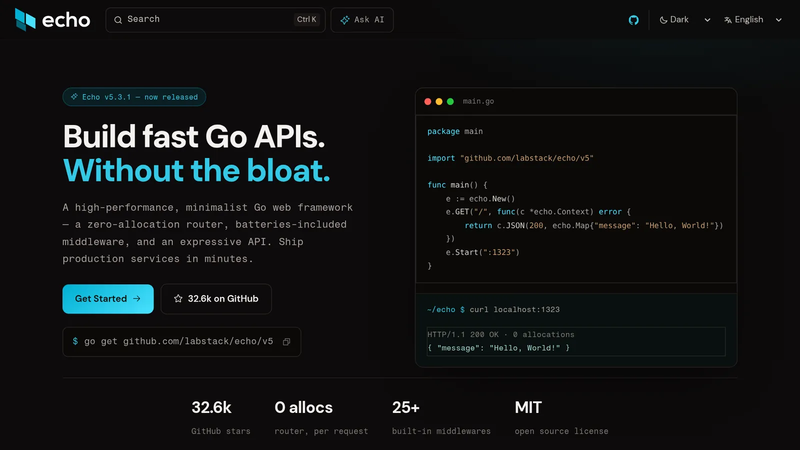The height and width of the screenshot is (450, 800).
Task: Open the Dark theme dropdown
Action: (685, 20)
